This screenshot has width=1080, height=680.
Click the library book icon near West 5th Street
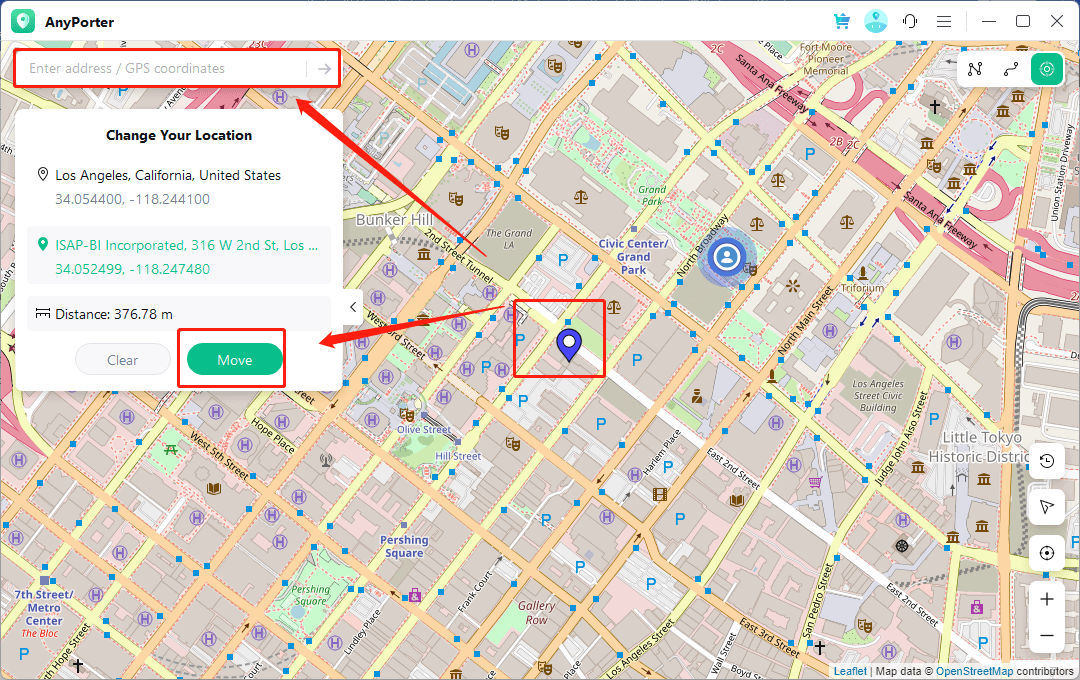coord(214,488)
